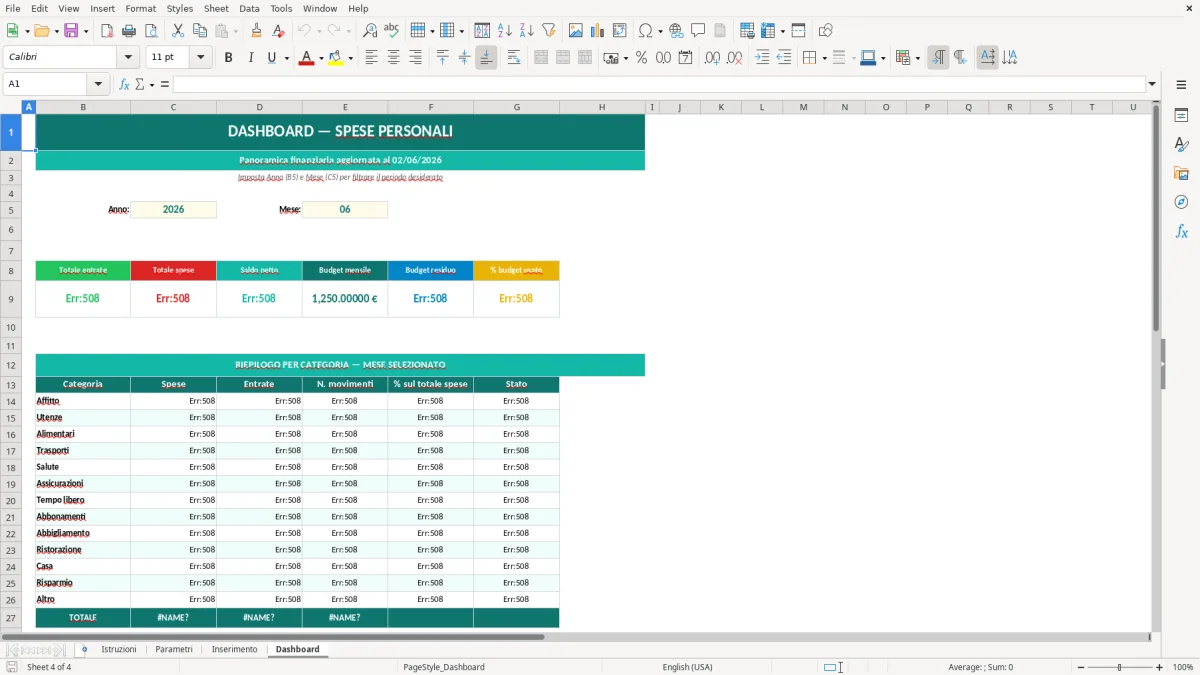Expand the formula bar
The image size is (1200, 675).
click(x=1152, y=84)
